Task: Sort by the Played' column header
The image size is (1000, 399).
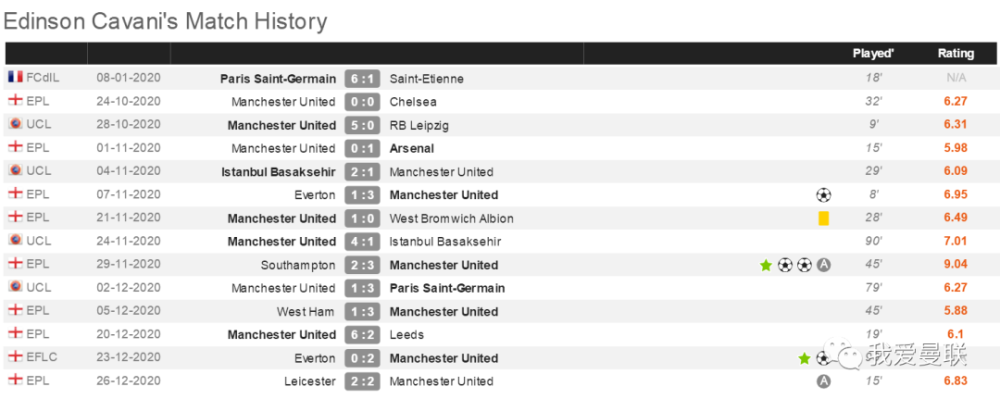Action: point(873,54)
